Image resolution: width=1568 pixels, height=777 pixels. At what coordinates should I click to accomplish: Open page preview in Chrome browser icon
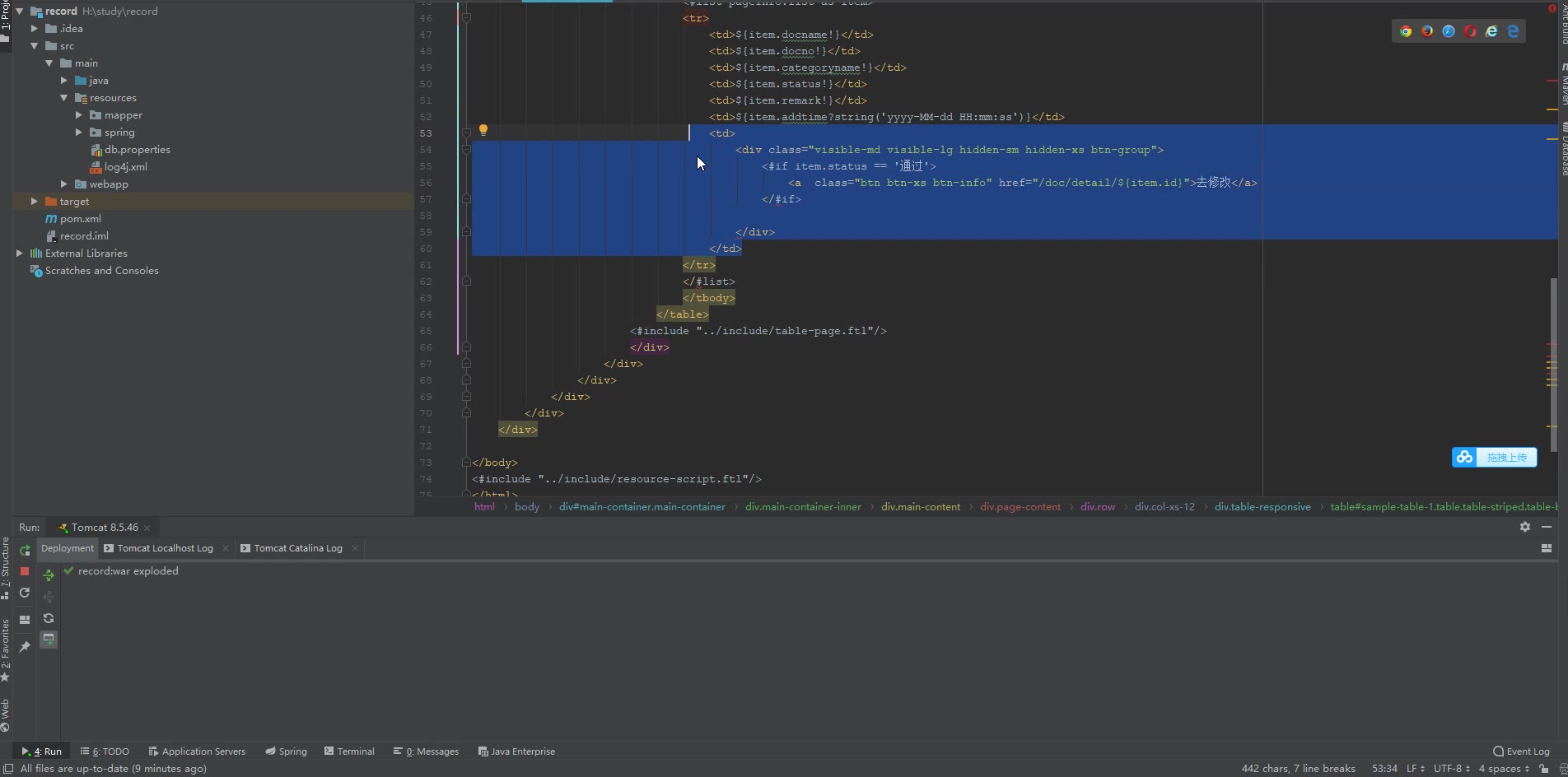(x=1406, y=31)
